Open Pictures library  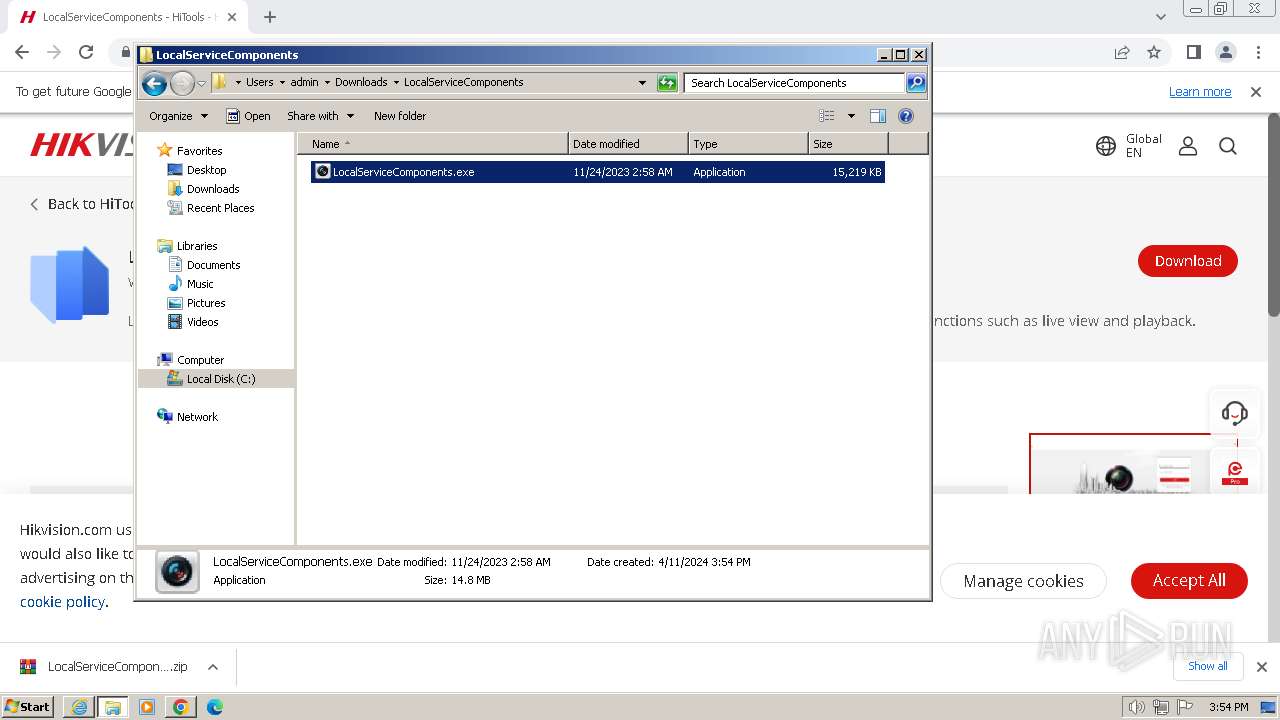click(206, 303)
